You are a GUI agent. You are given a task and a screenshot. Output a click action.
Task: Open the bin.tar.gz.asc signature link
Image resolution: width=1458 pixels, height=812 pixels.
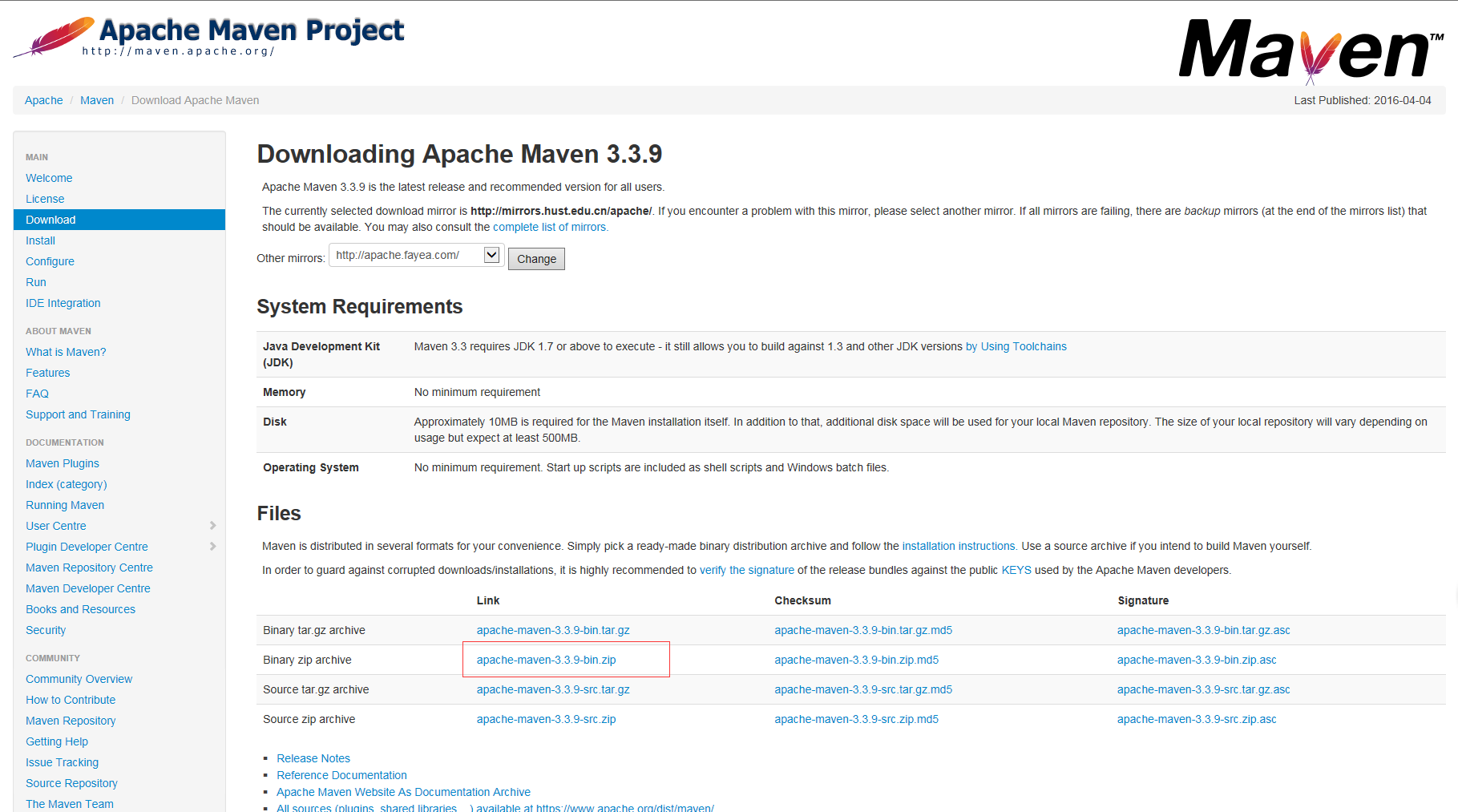[x=1204, y=630]
